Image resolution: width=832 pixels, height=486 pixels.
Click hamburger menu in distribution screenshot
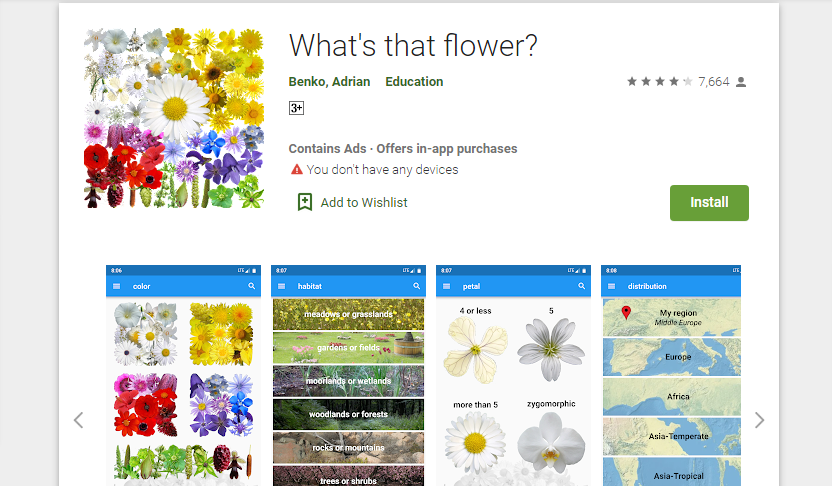click(x=612, y=286)
